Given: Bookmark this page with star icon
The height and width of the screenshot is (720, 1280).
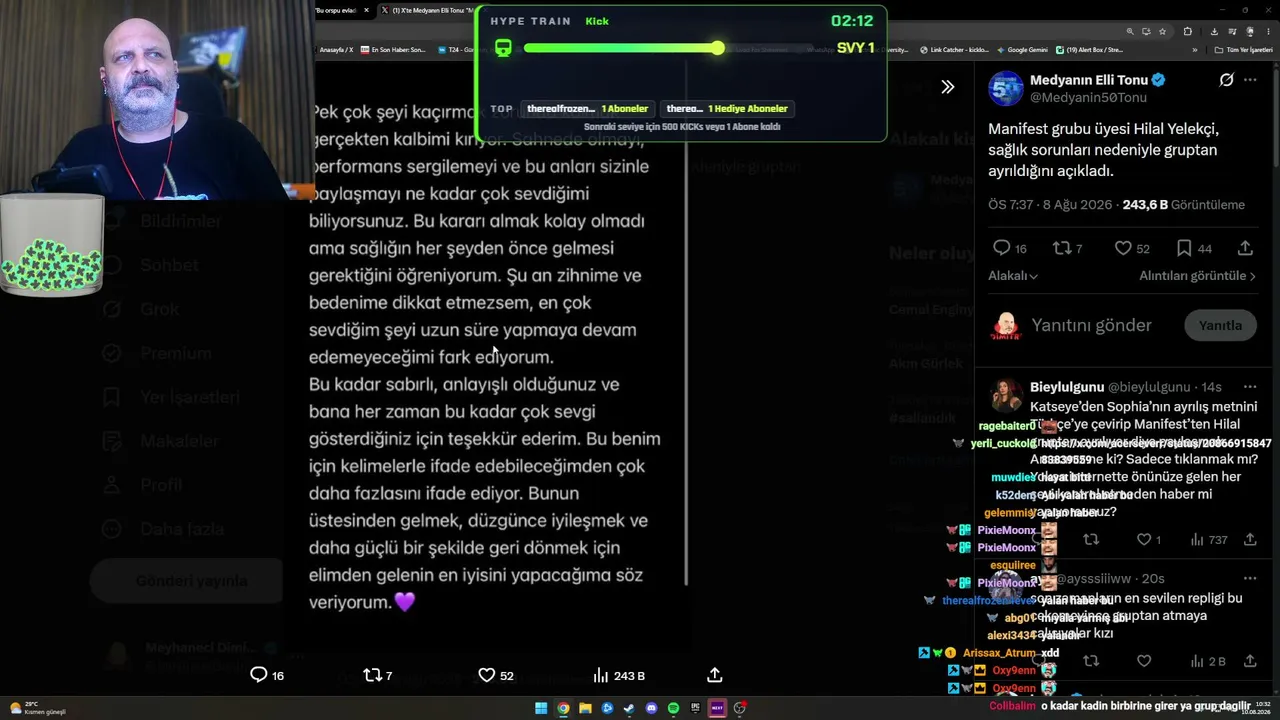Looking at the screenshot, I should coord(1162,31).
